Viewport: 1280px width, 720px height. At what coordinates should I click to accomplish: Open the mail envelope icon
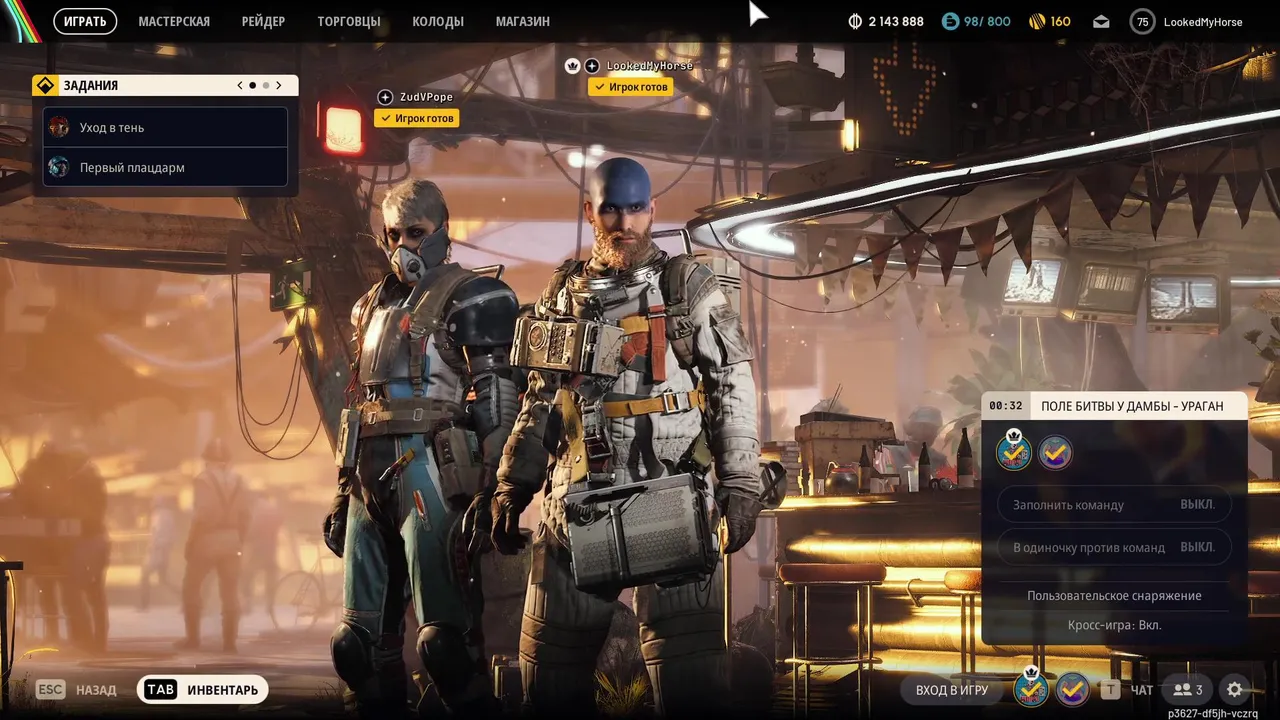(1101, 22)
